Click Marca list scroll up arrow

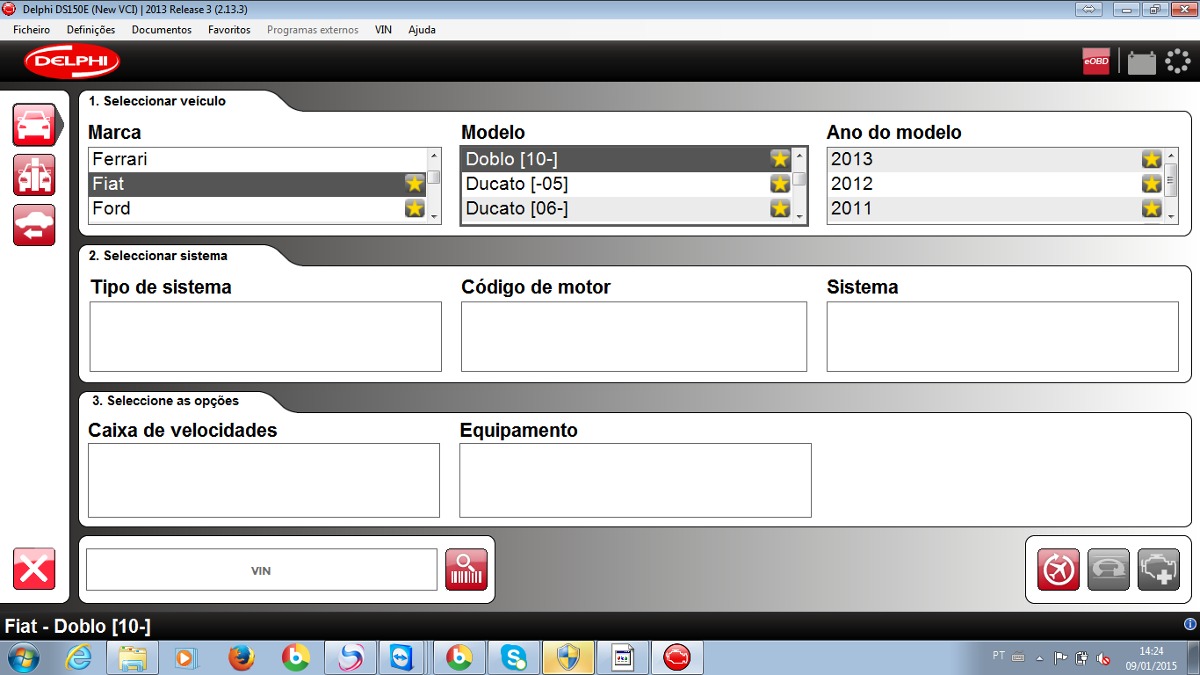(x=434, y=155)
